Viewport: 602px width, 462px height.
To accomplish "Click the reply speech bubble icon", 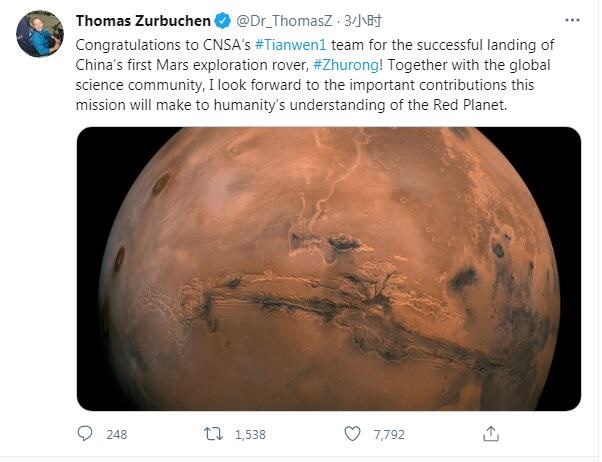I will coord(86,434).
